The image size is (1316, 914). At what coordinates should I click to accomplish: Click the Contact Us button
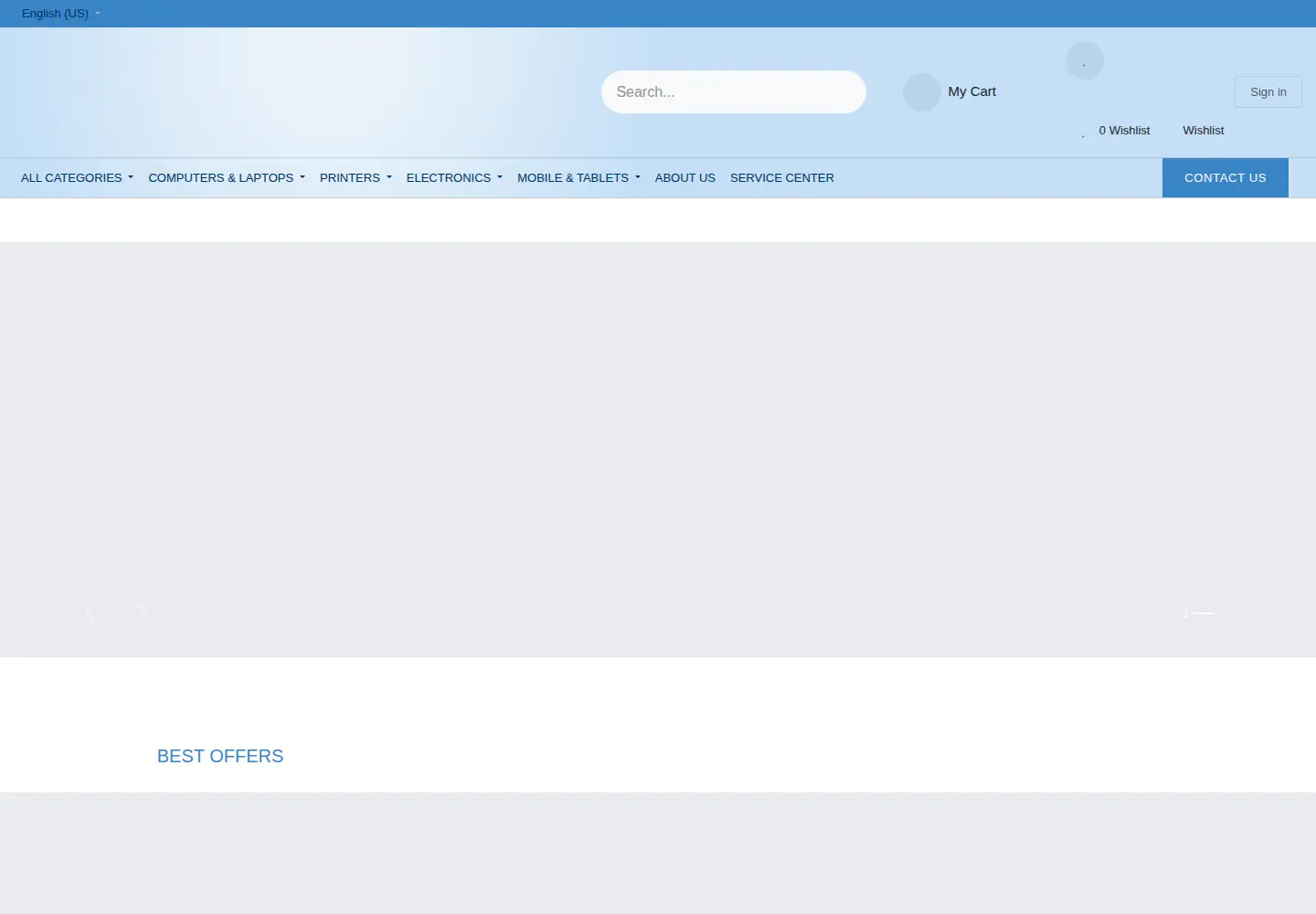[1225, 178]
